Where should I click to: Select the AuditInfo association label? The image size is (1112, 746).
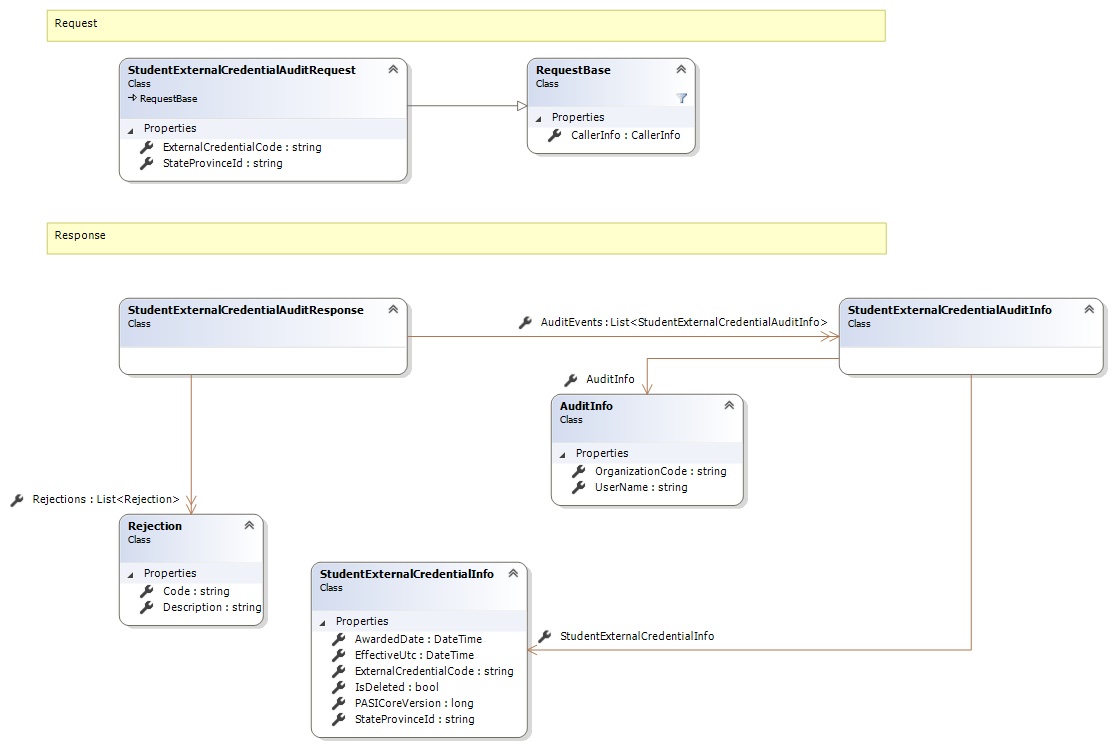pos(610,380)
